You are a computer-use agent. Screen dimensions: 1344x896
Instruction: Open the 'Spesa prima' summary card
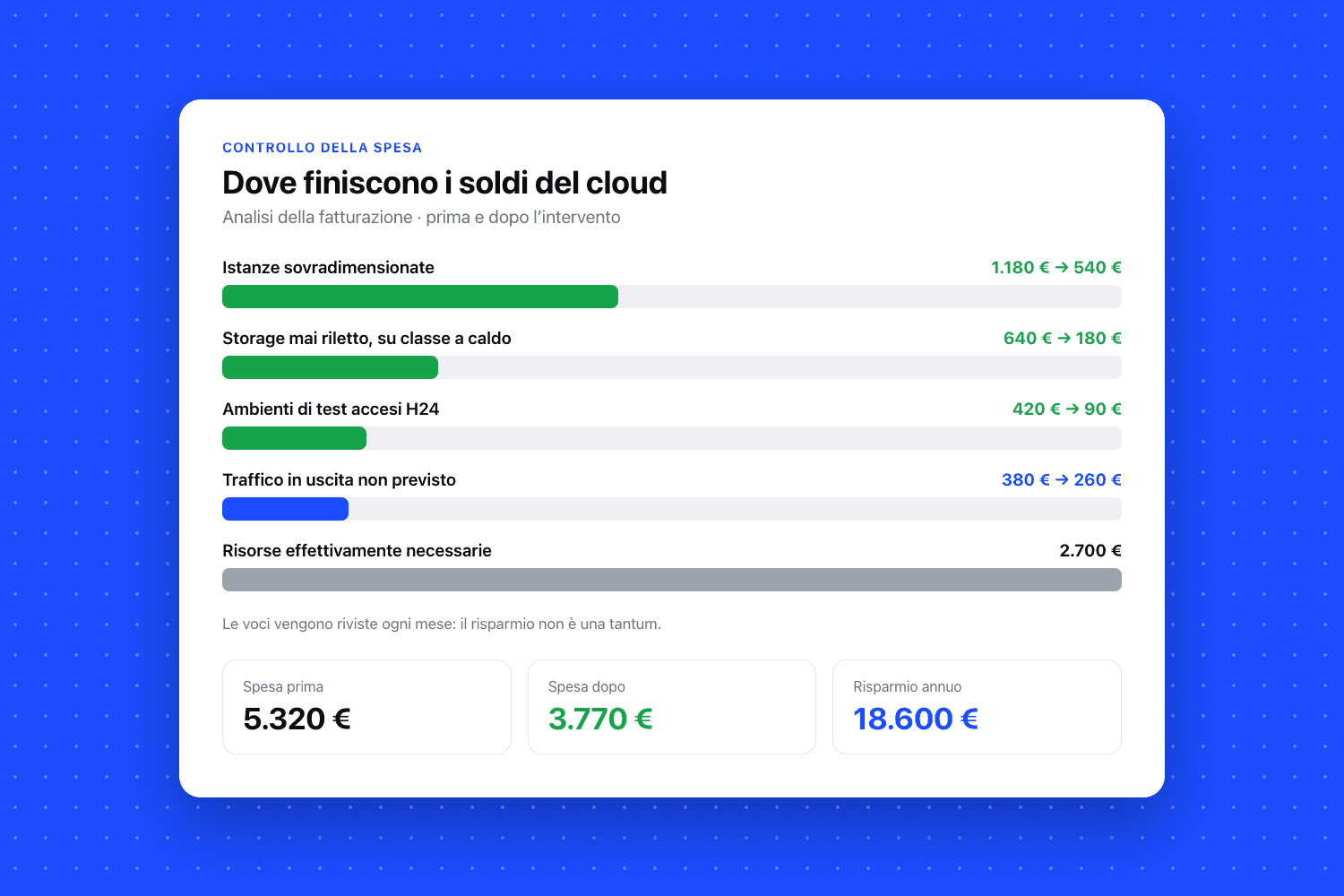pos(366,707)
